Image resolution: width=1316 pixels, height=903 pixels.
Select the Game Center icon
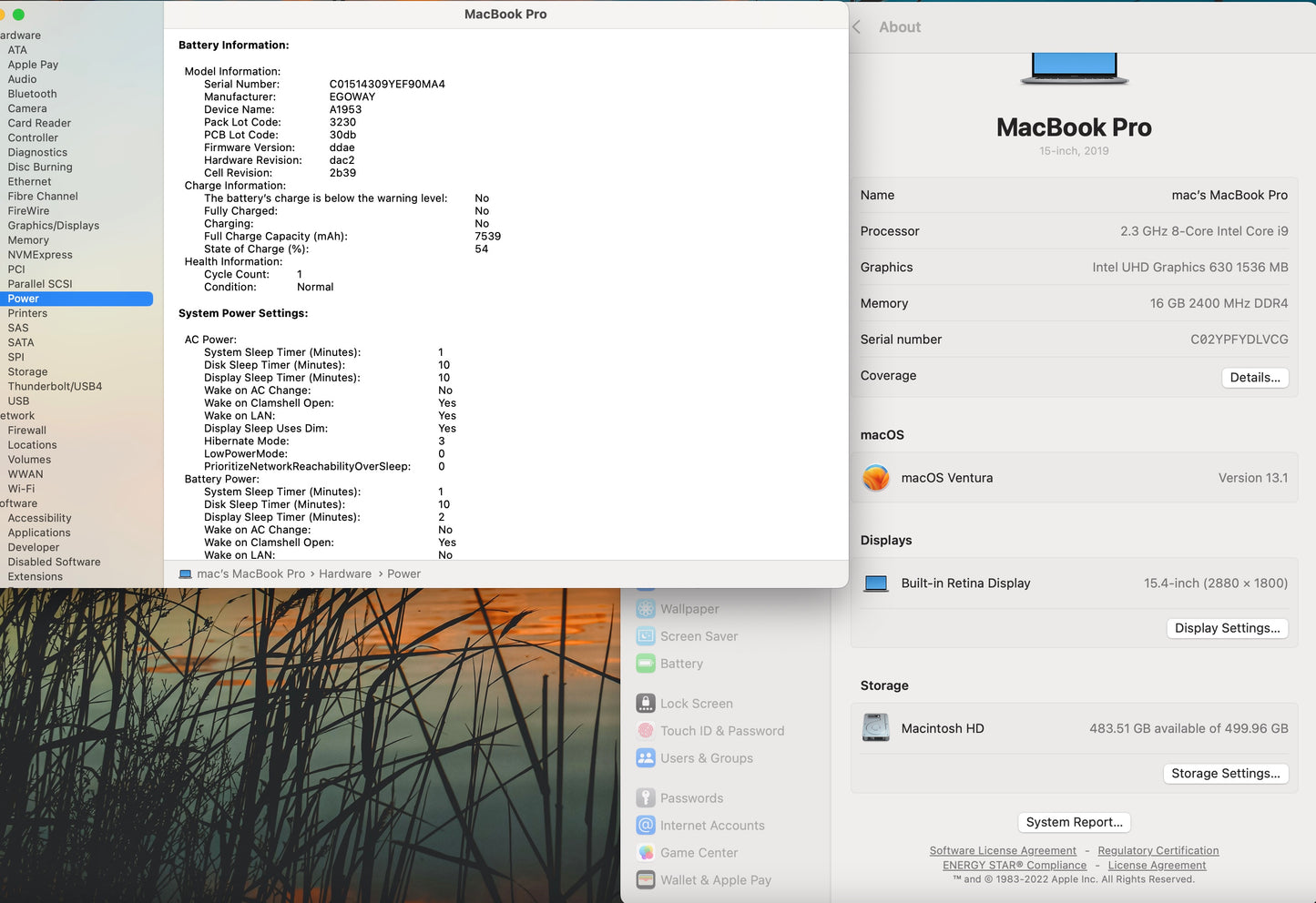tap(646, 853)
